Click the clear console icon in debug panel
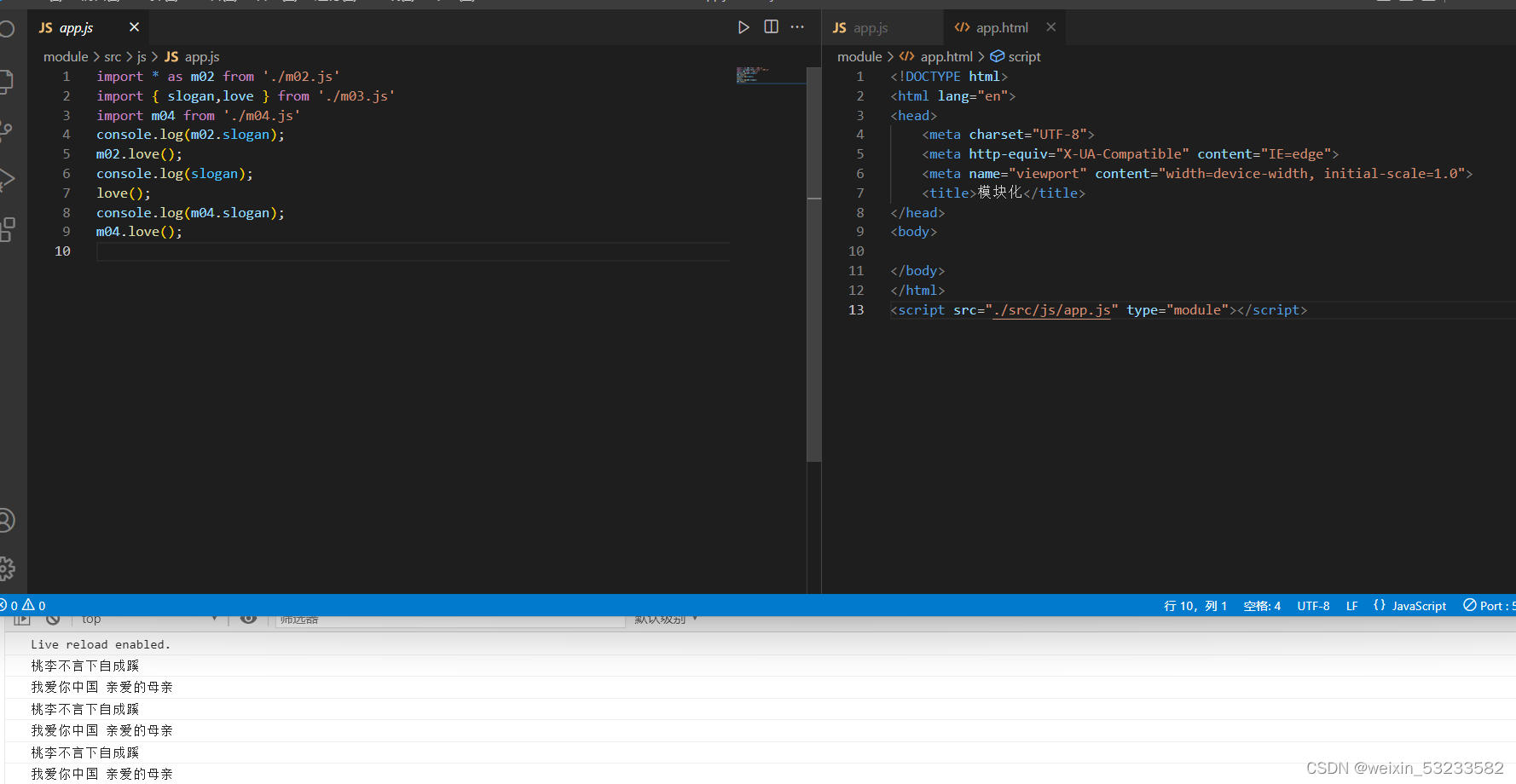The height and width of the screenshot is (784, 1516). (x=53, y=619)
